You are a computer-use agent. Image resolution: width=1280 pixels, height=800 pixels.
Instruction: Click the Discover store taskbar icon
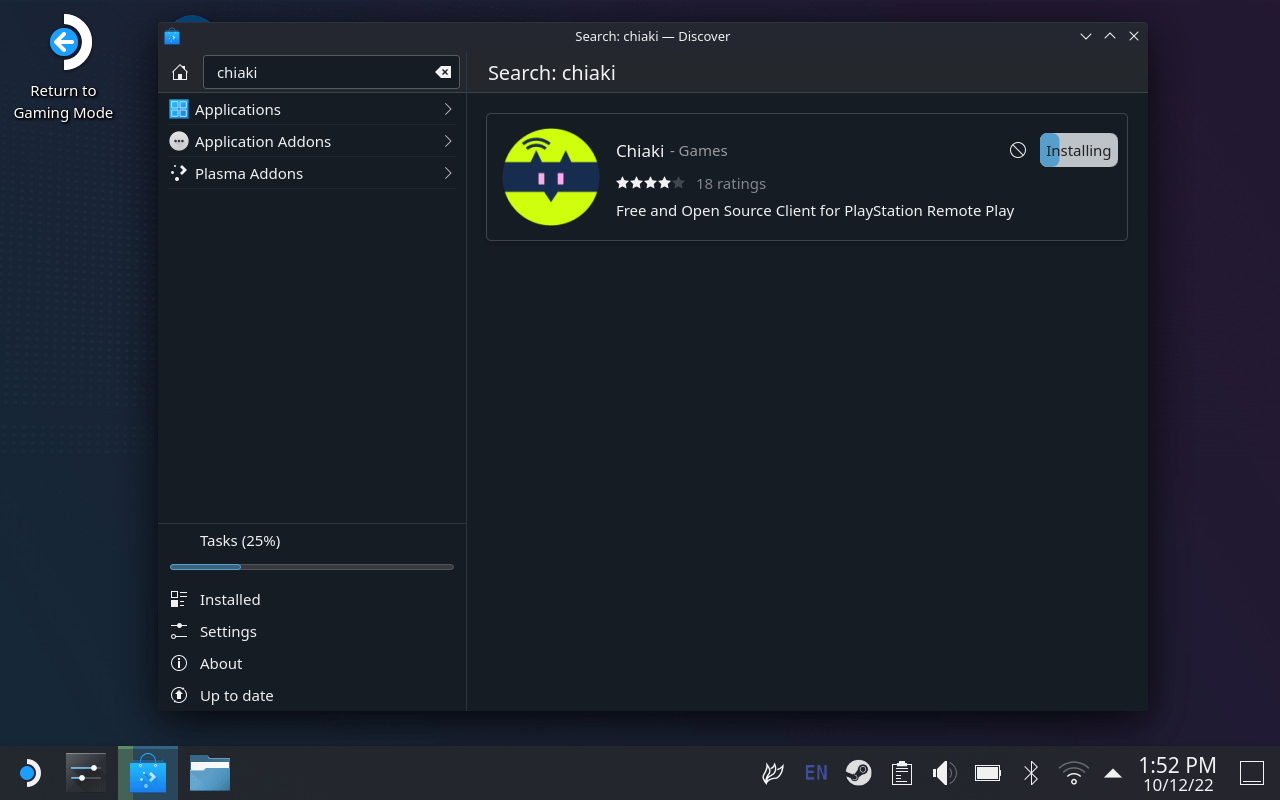pyautogui.click(x=148, y=773)
